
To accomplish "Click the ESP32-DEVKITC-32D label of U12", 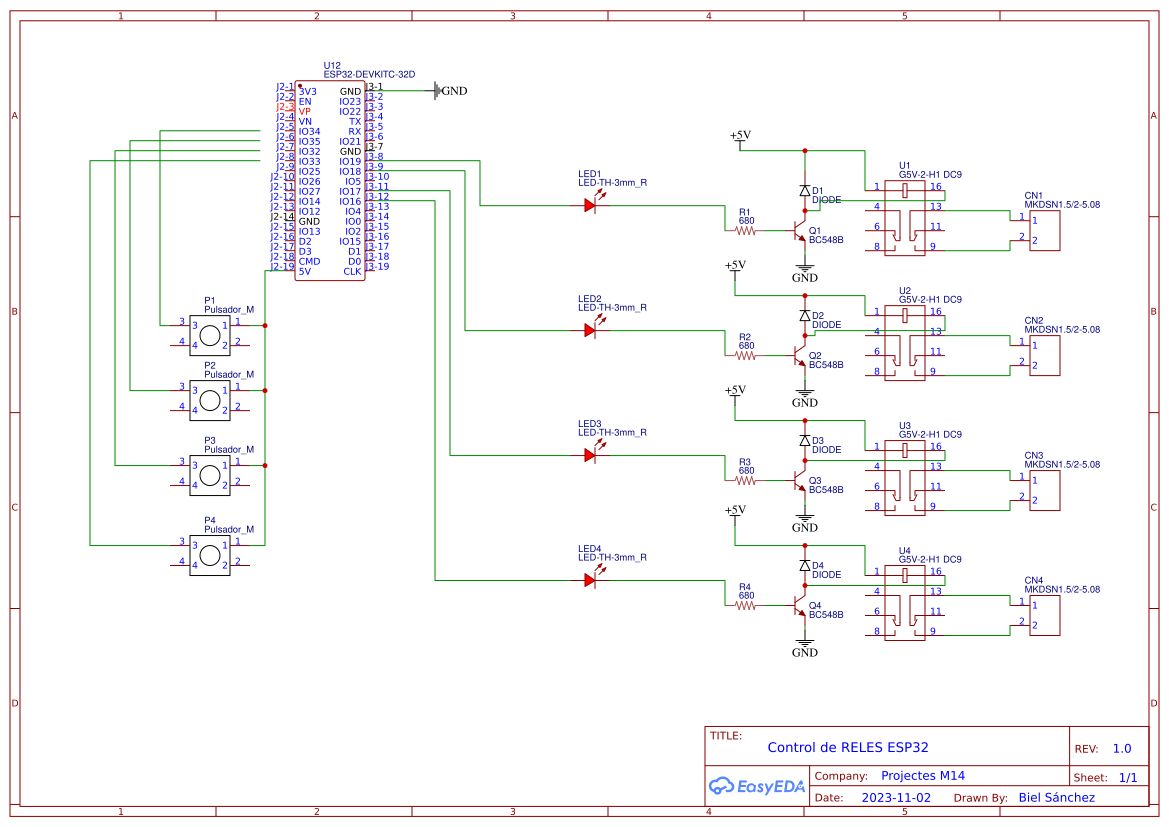I will tap(368, 74).
